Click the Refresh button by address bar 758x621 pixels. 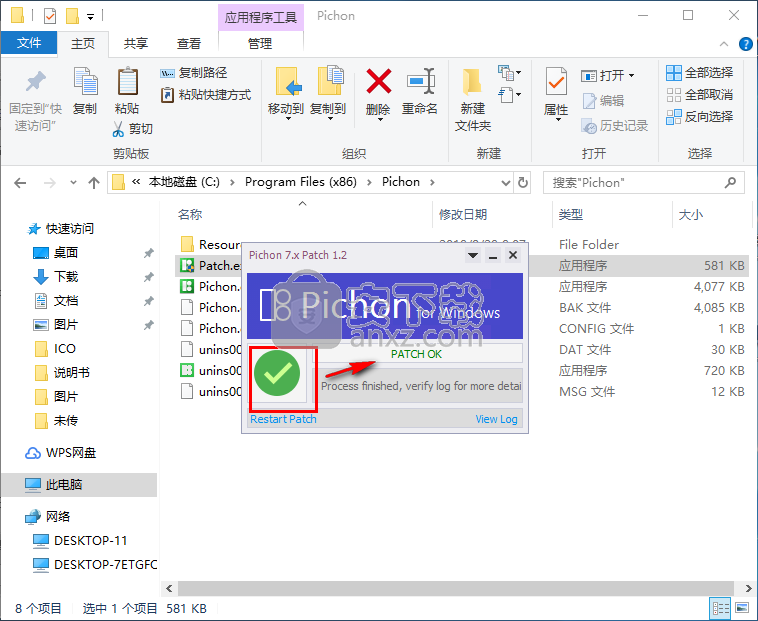pyautogui.click(x=523, y=183)
